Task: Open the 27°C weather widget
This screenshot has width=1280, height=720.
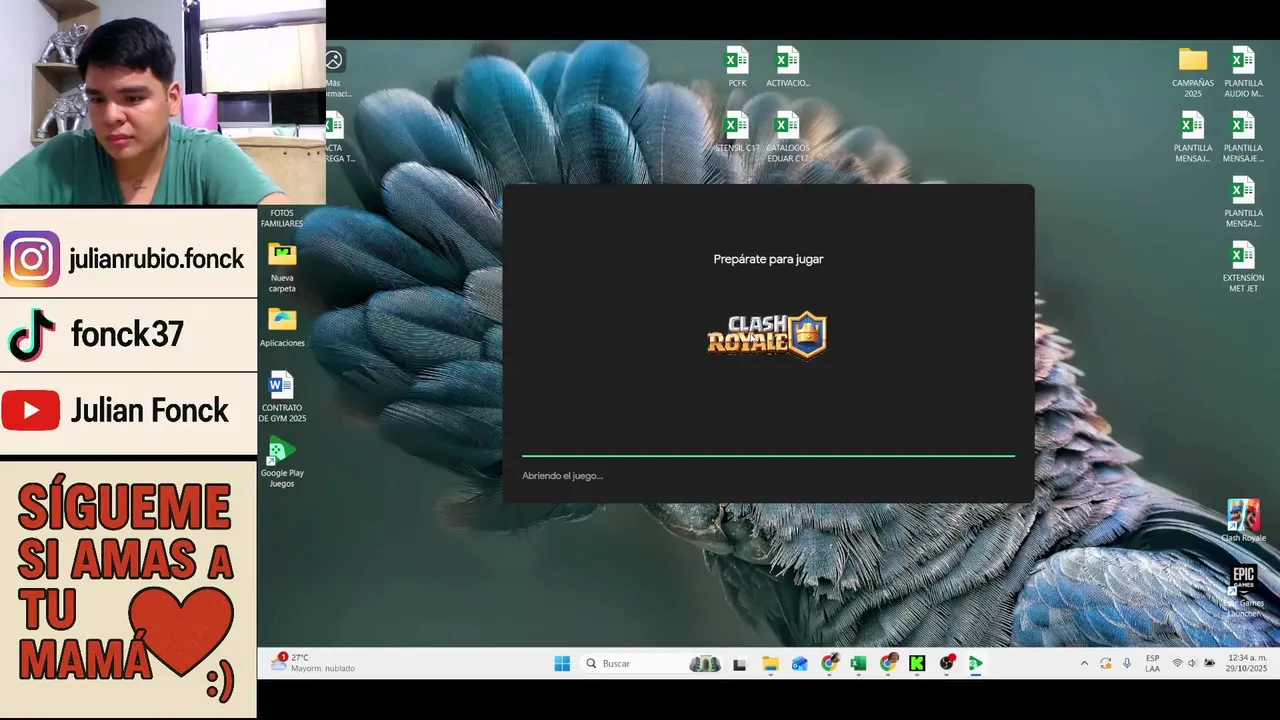Action: pyautogui.click(x=313, y=663)
